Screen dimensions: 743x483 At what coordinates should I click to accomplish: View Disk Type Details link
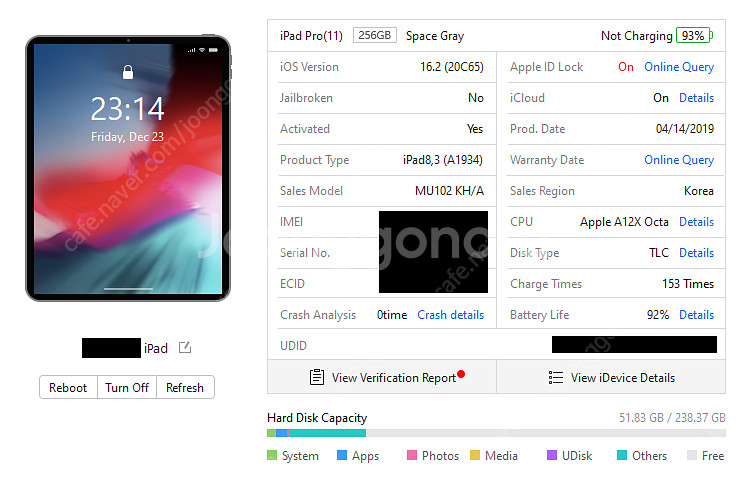click(x=696, y=253)
